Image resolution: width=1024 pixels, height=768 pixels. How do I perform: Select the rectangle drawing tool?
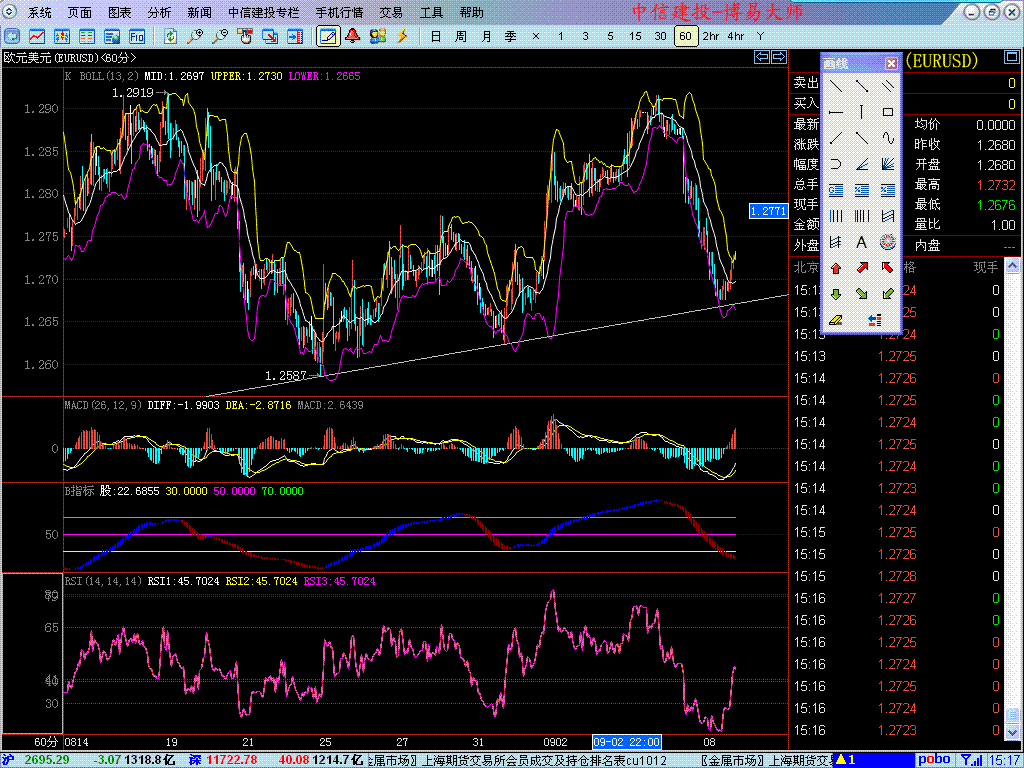[x=887, y=112]
